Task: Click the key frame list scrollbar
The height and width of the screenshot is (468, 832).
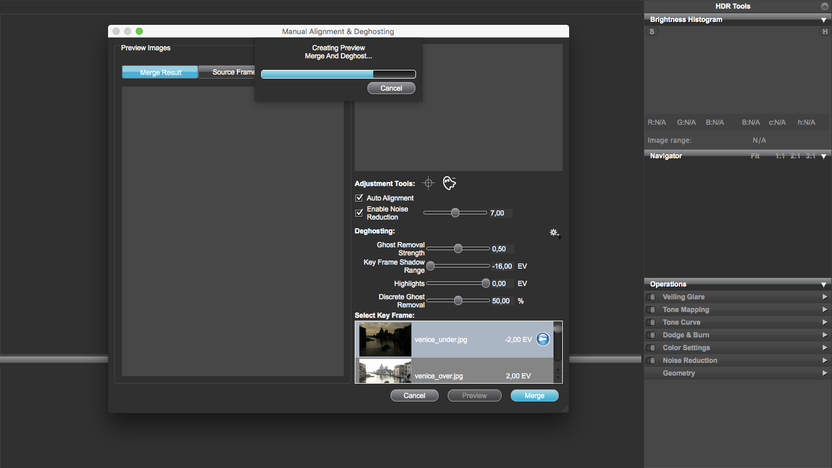Action: coord(558,352)
